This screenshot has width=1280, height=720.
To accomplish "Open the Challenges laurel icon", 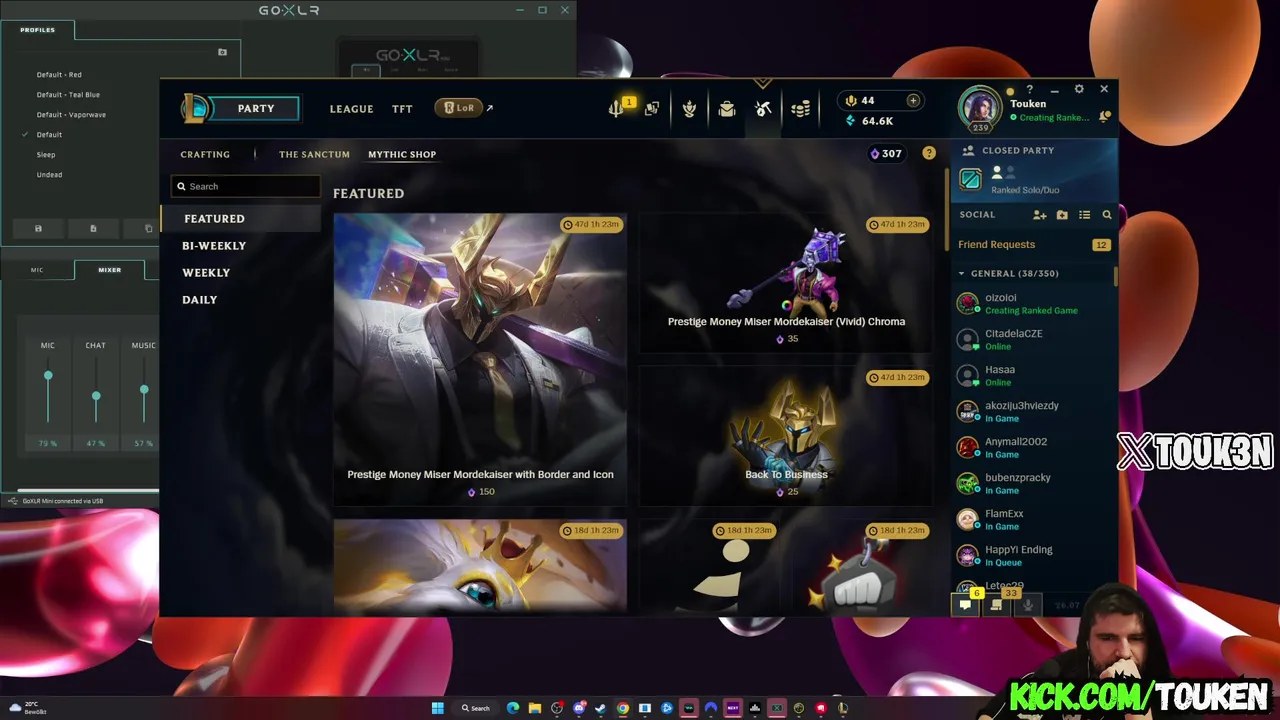I will 689,108.
